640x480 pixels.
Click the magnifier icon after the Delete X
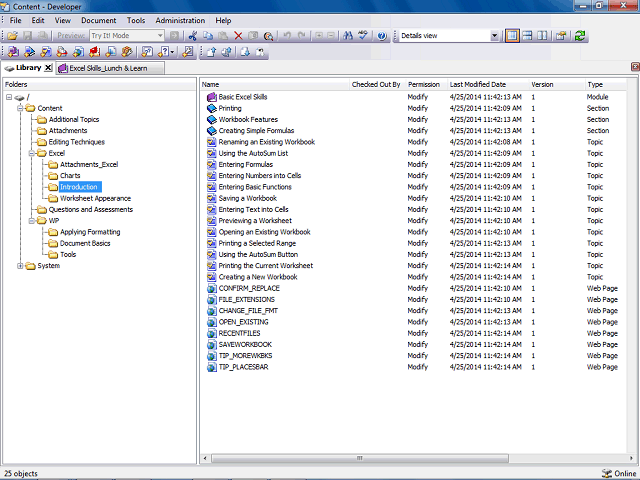pyautogui.click(x=268, y=36)
